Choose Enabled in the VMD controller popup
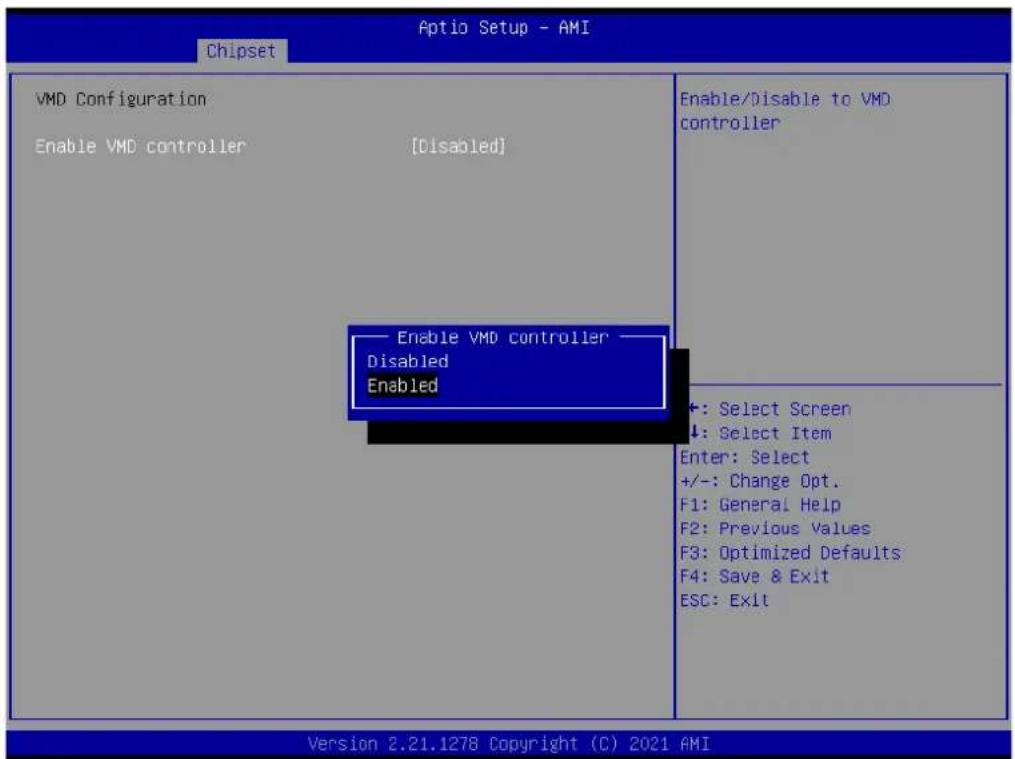 [402, 386]
